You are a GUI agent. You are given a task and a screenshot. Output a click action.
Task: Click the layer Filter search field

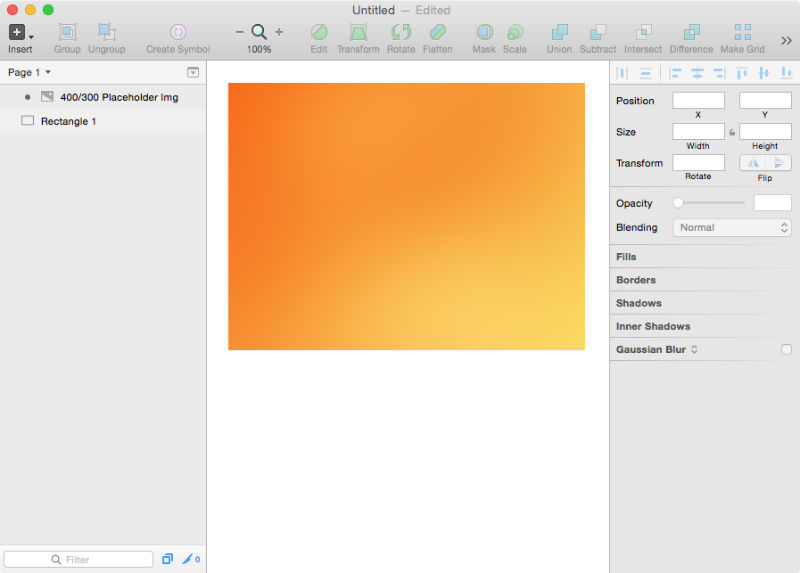78,560
